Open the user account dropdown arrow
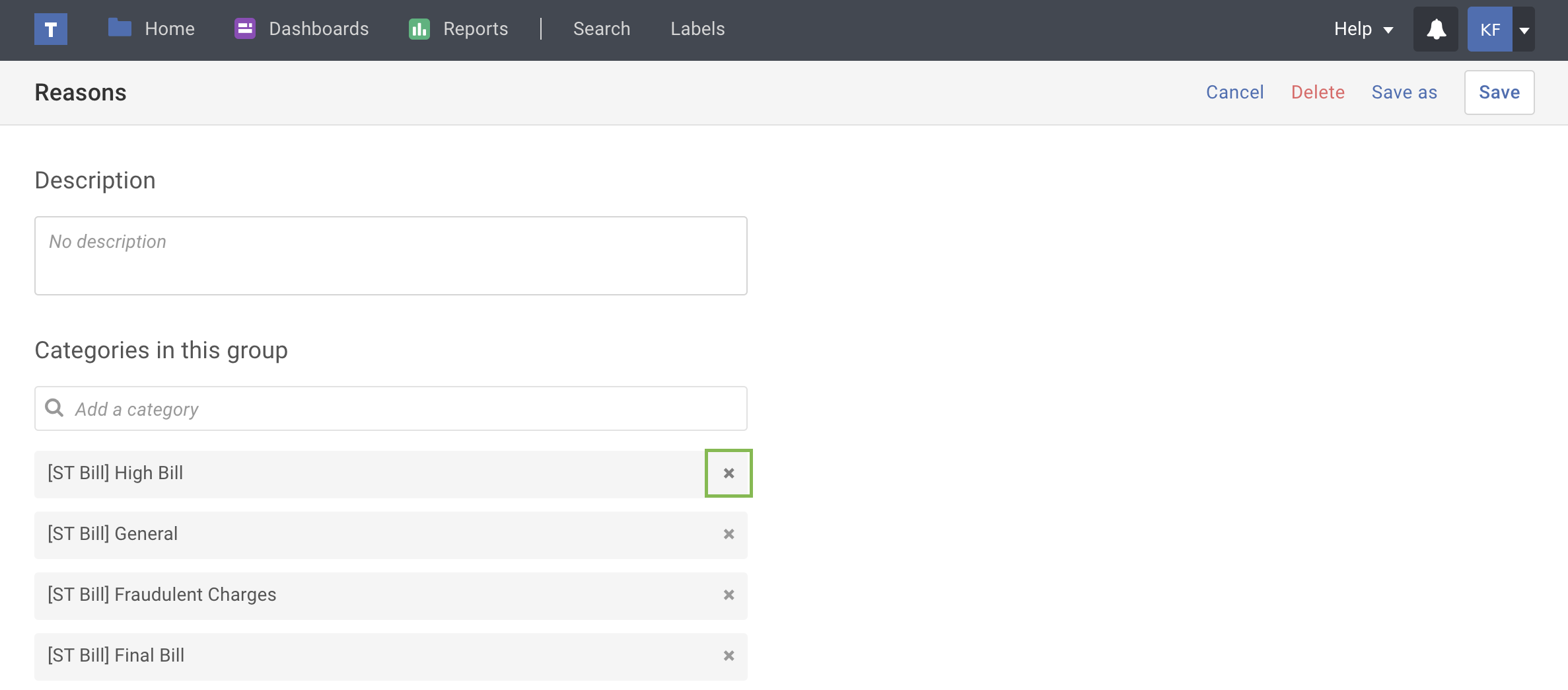Viewport: 1568px width, 690px height. click(x=1524, y=30)
